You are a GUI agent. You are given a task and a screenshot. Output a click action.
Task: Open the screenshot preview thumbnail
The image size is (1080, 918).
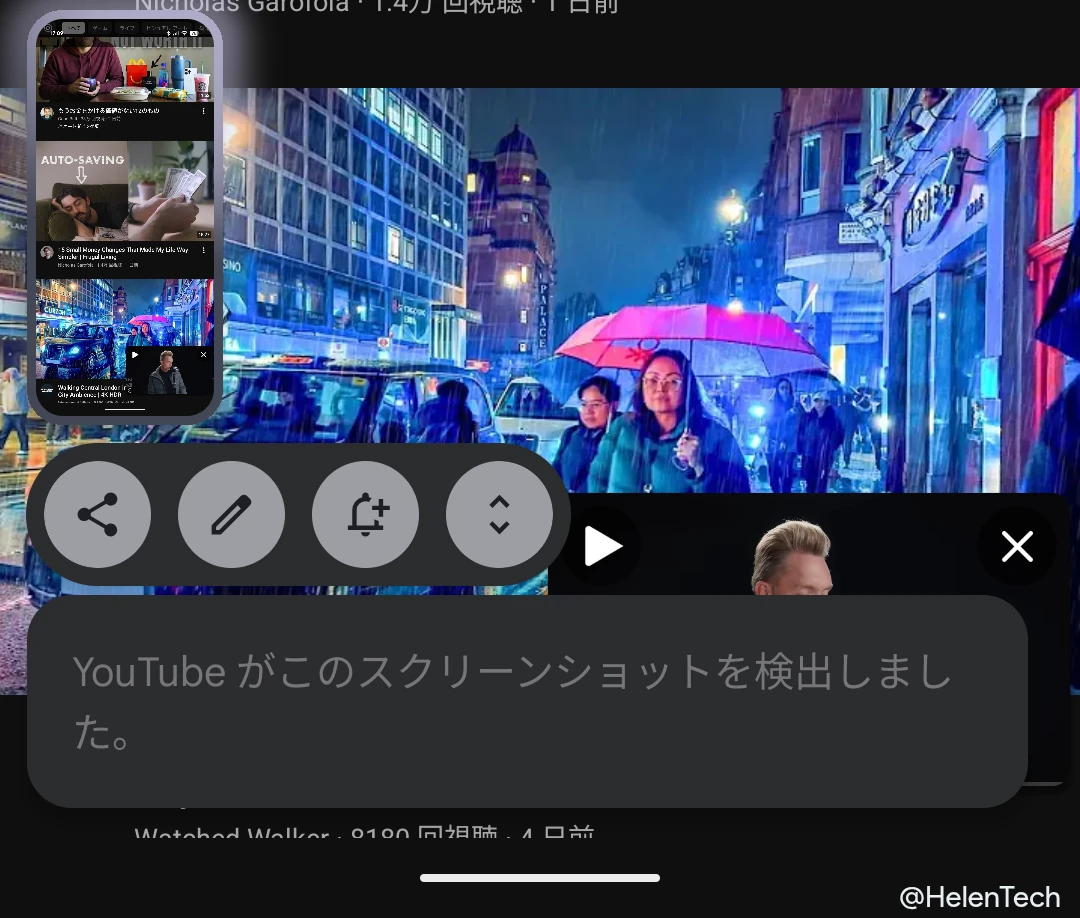[124, 215]
